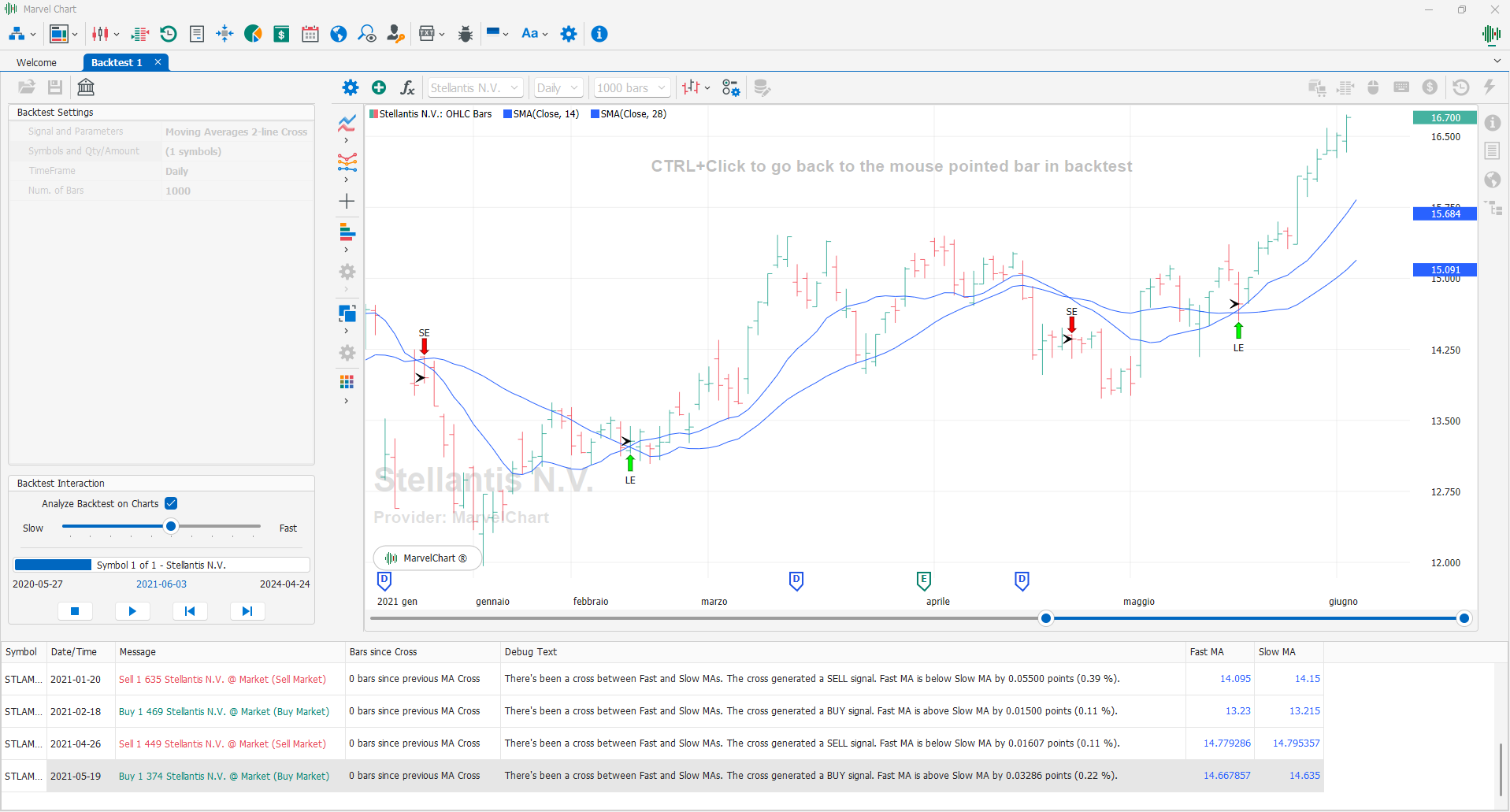The width and height of the screenshot is (1510, 812).
Task: Open the blue settings gear in main toolbar
Action: [x=569, y=34]
